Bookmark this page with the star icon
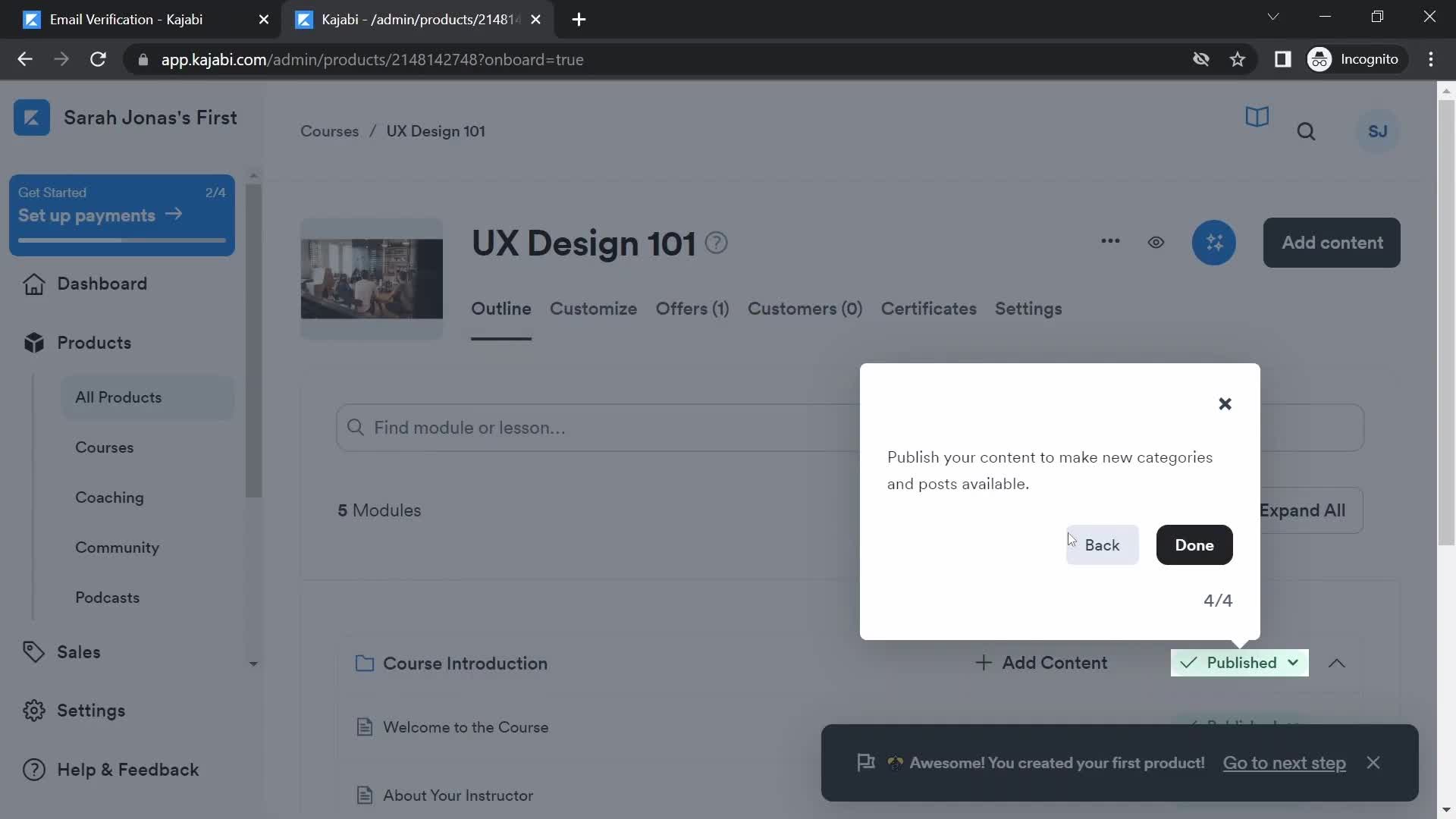 click(x=1238, y=59)
